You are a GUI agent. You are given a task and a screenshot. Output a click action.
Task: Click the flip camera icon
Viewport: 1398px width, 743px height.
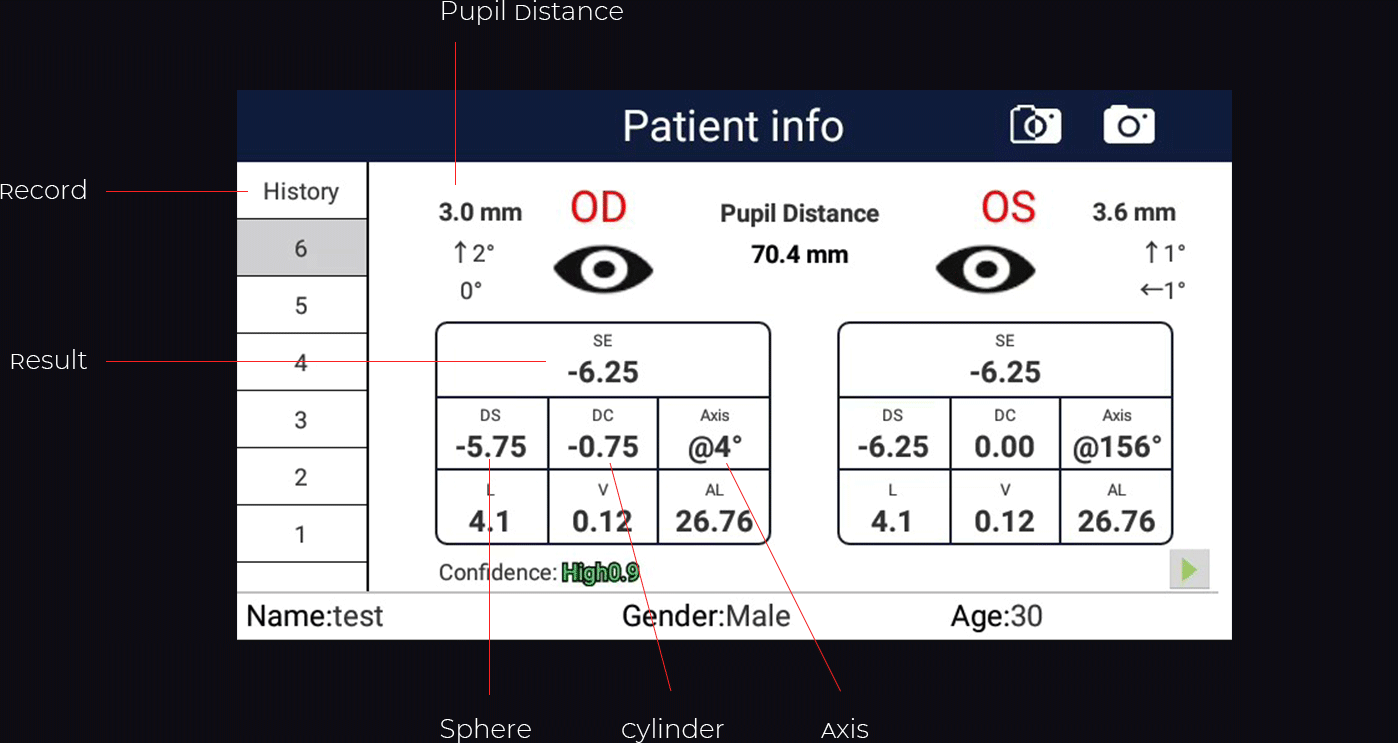pyautogui.click(x=1035, y=125)
